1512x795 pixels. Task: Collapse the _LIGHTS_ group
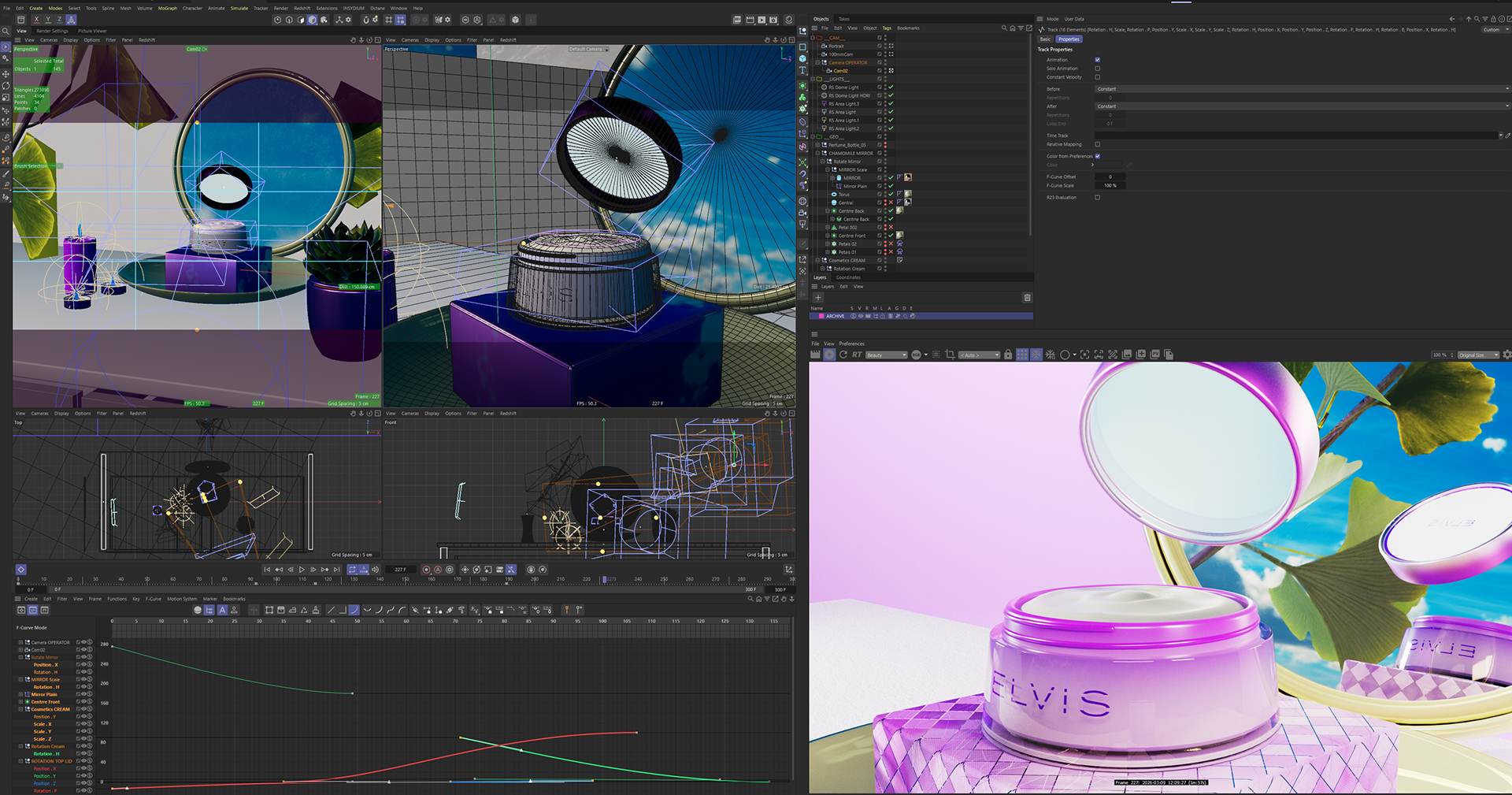click(813, 79)
